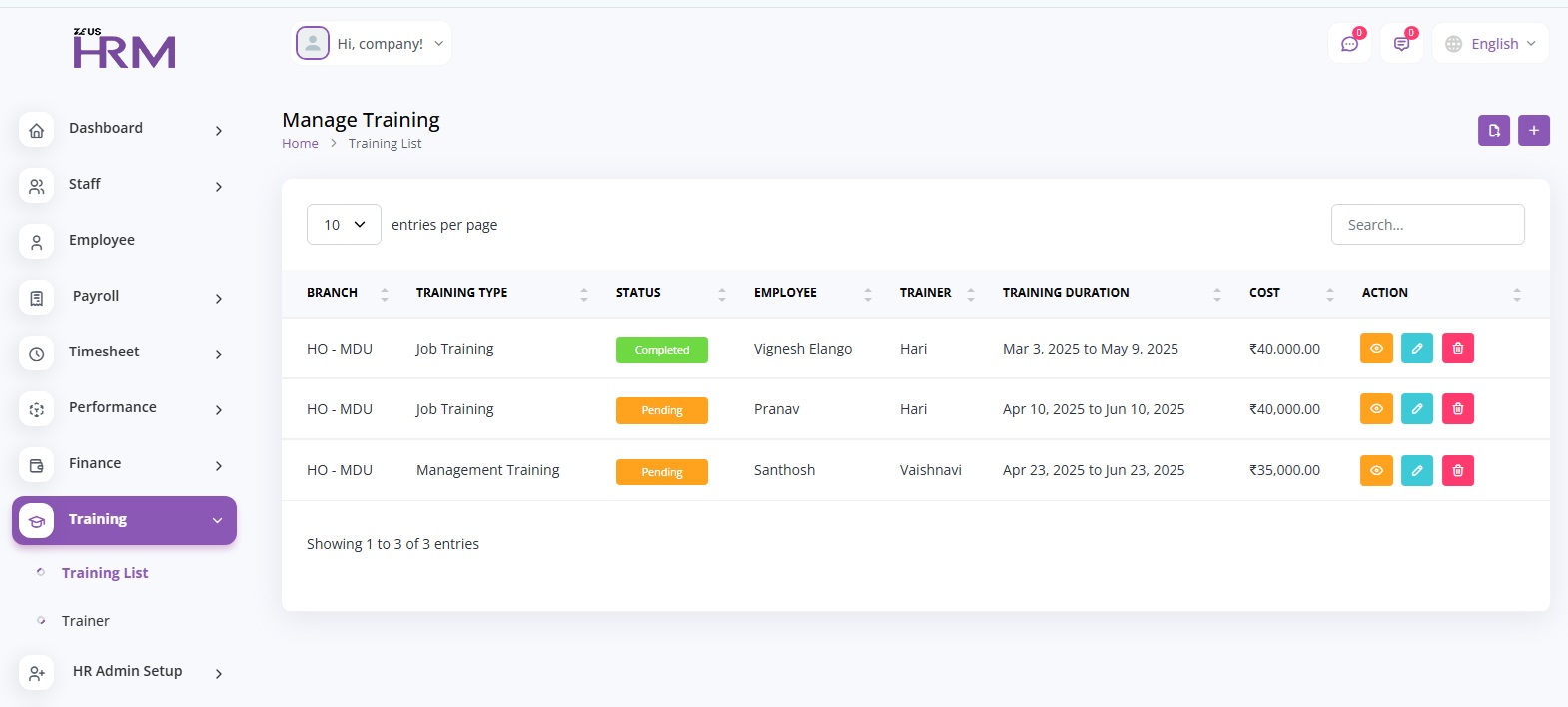Screen dimensions: 1568x707
Task: Click the plus button to add training
Action: [x=1533, y=130]
